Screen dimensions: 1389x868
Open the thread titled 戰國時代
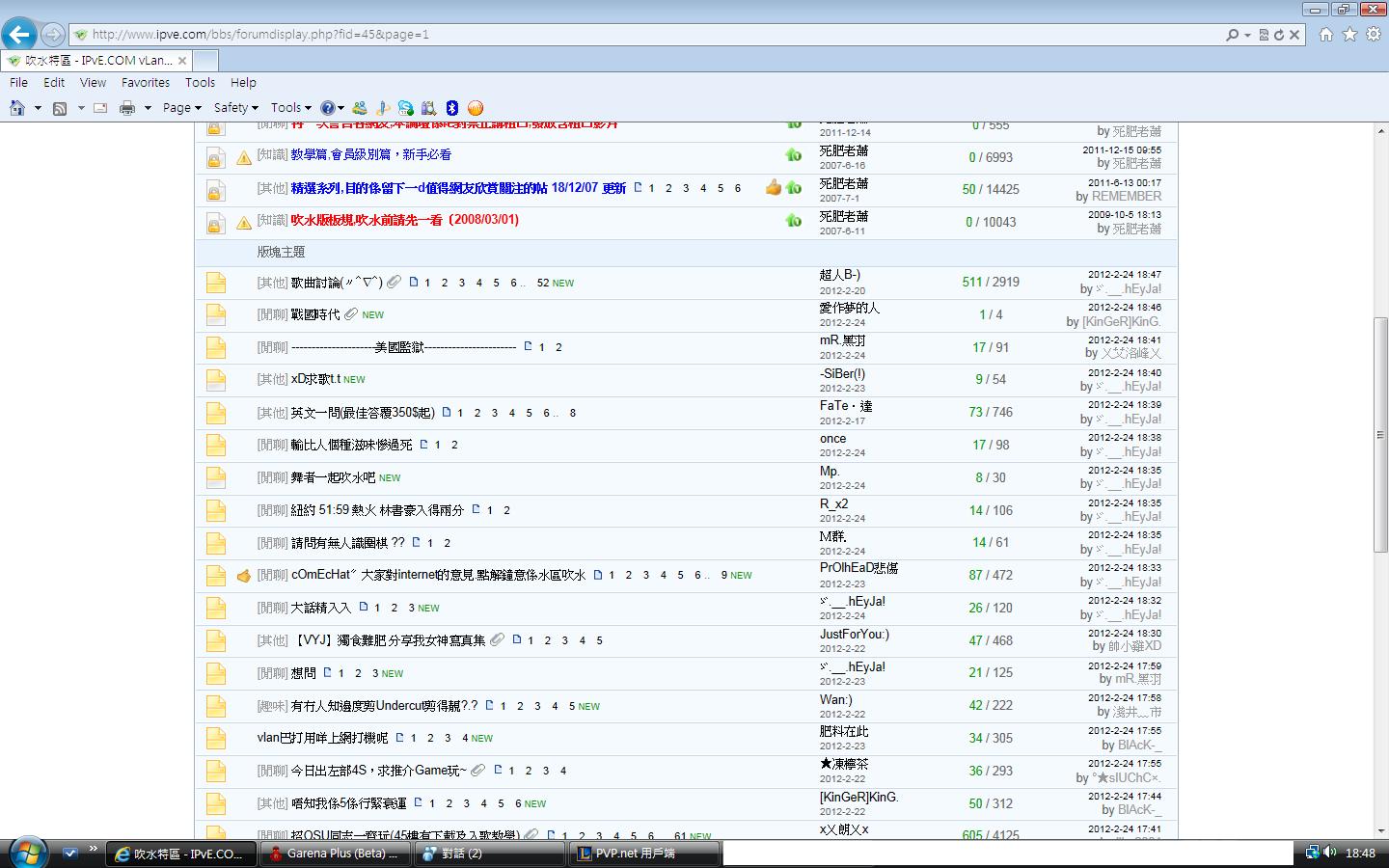(x=315, y=314)
